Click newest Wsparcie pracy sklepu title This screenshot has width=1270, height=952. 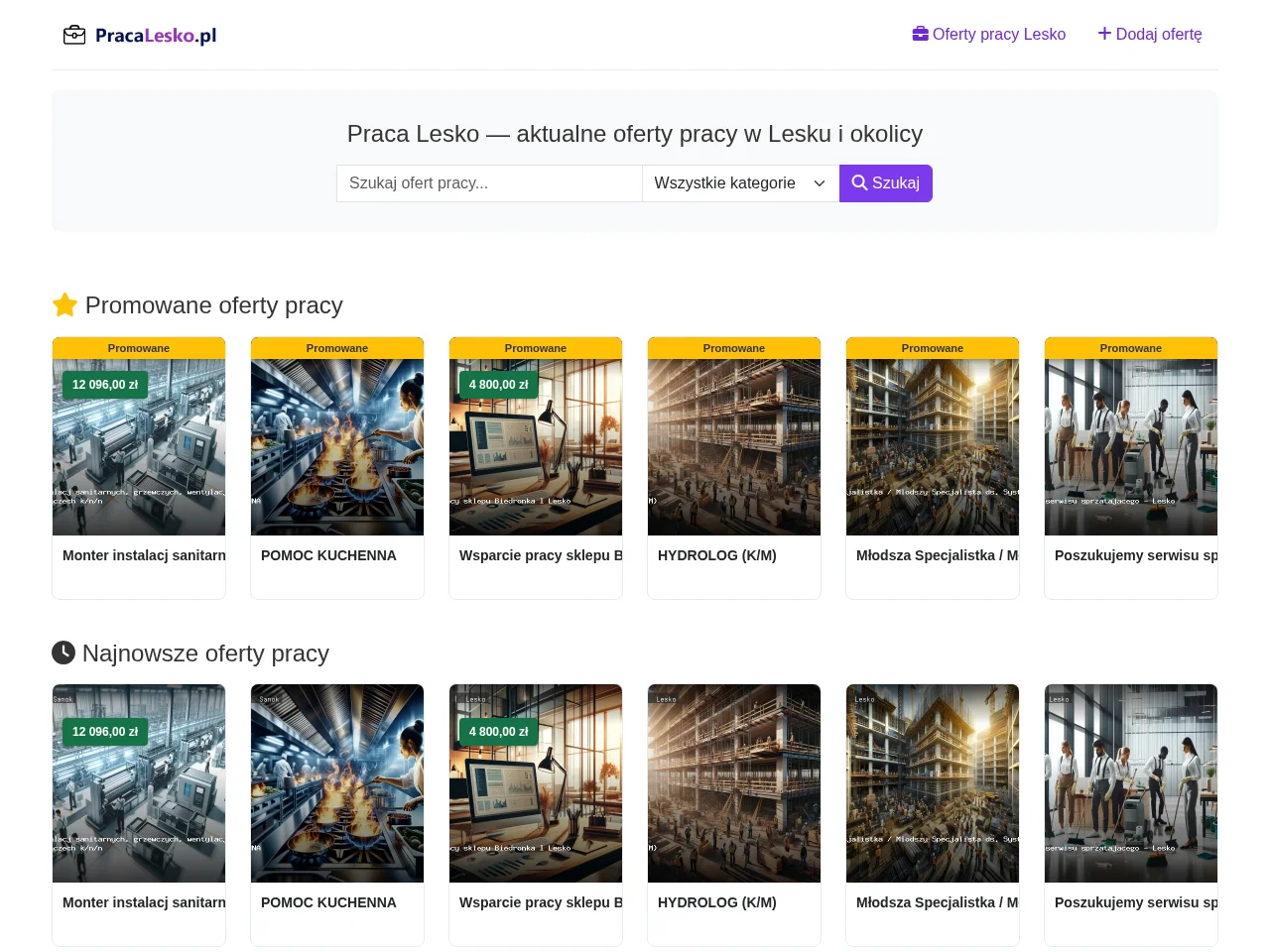click(x=541, y=902)
